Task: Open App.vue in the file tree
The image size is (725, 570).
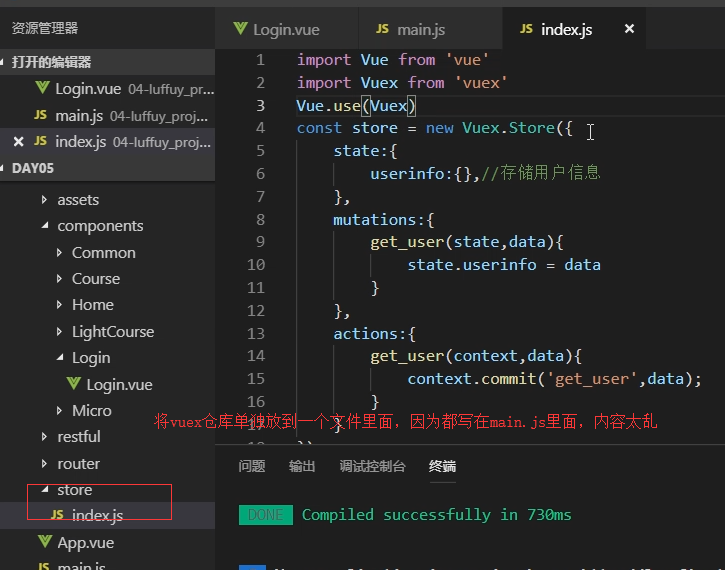Action: [107, 542]
